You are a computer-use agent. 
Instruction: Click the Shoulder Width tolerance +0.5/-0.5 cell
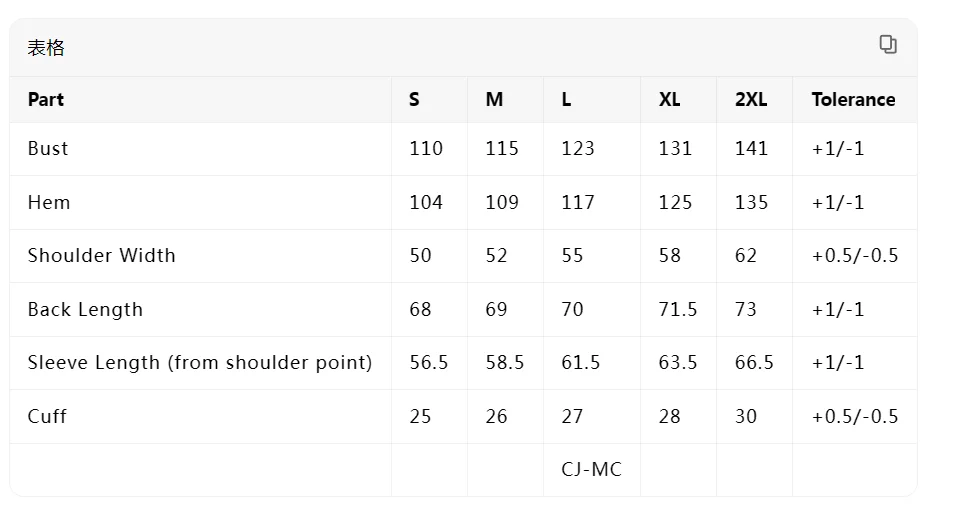click(x=855, y=256)
